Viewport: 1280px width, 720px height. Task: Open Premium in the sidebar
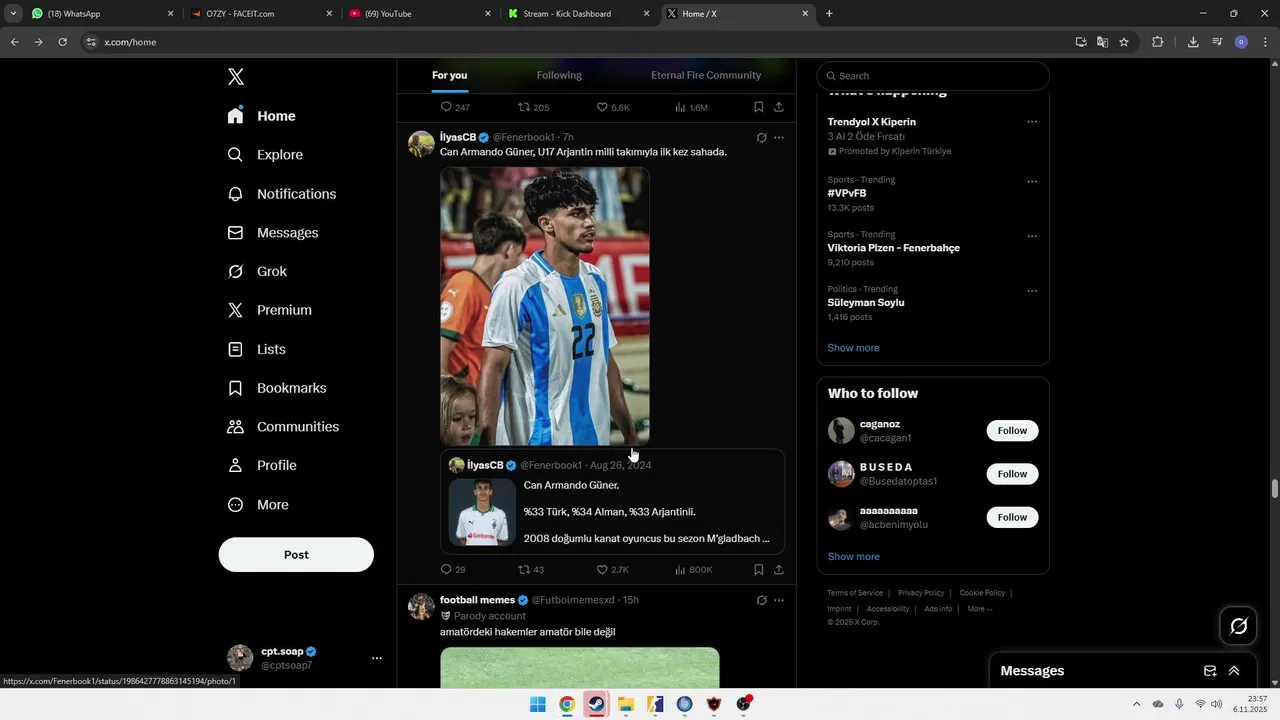click(270, 310)
